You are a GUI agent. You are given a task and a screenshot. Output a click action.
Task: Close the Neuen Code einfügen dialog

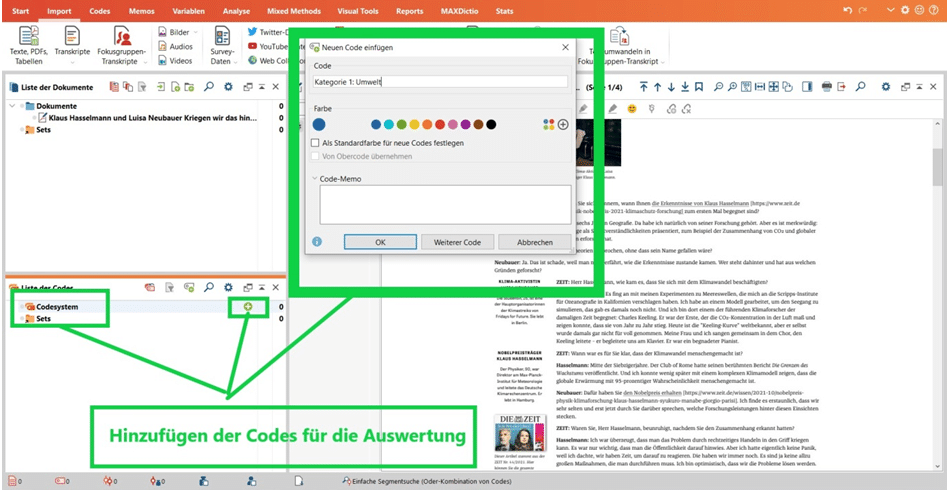pyautogui.click(x=565, y=47)
